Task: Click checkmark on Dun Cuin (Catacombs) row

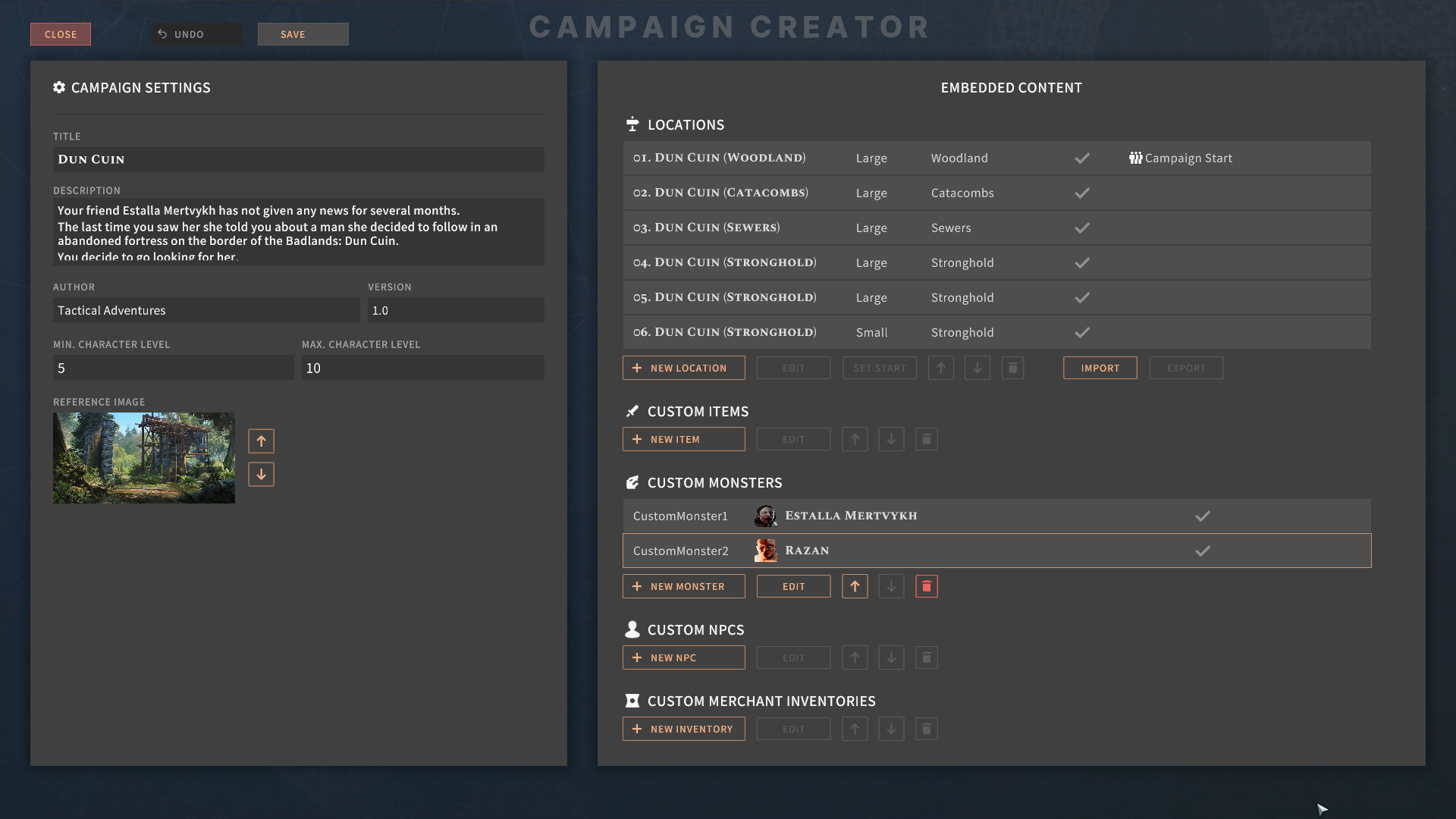Action: point(1082,193)
